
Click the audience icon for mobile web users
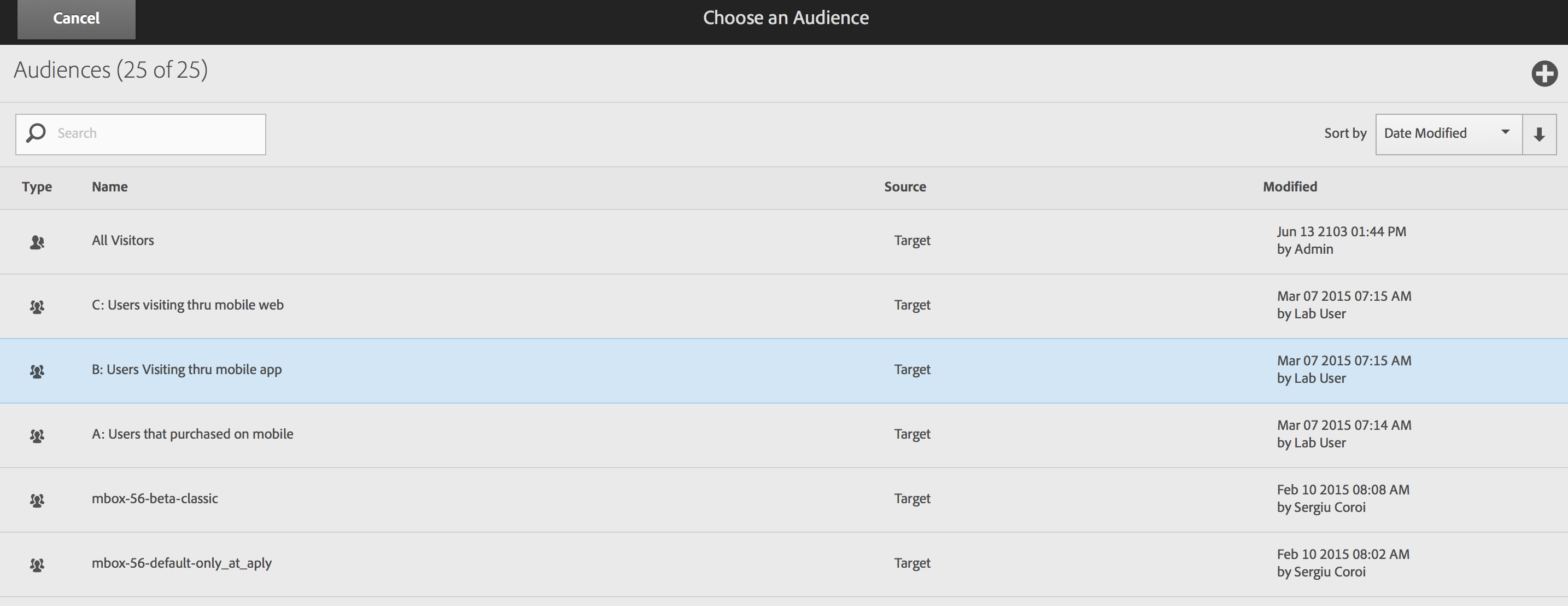click(x=37, y=306)
